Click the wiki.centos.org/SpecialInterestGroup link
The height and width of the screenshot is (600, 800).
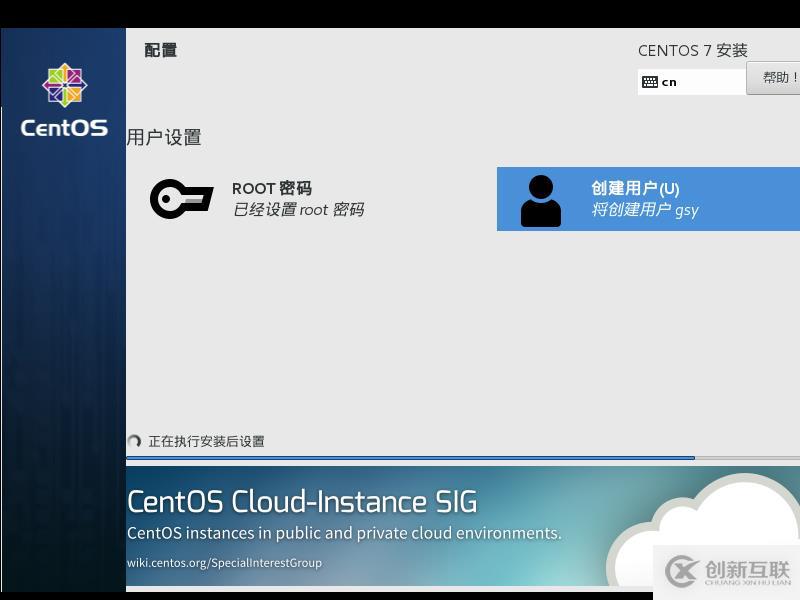(x=222, y=563)
